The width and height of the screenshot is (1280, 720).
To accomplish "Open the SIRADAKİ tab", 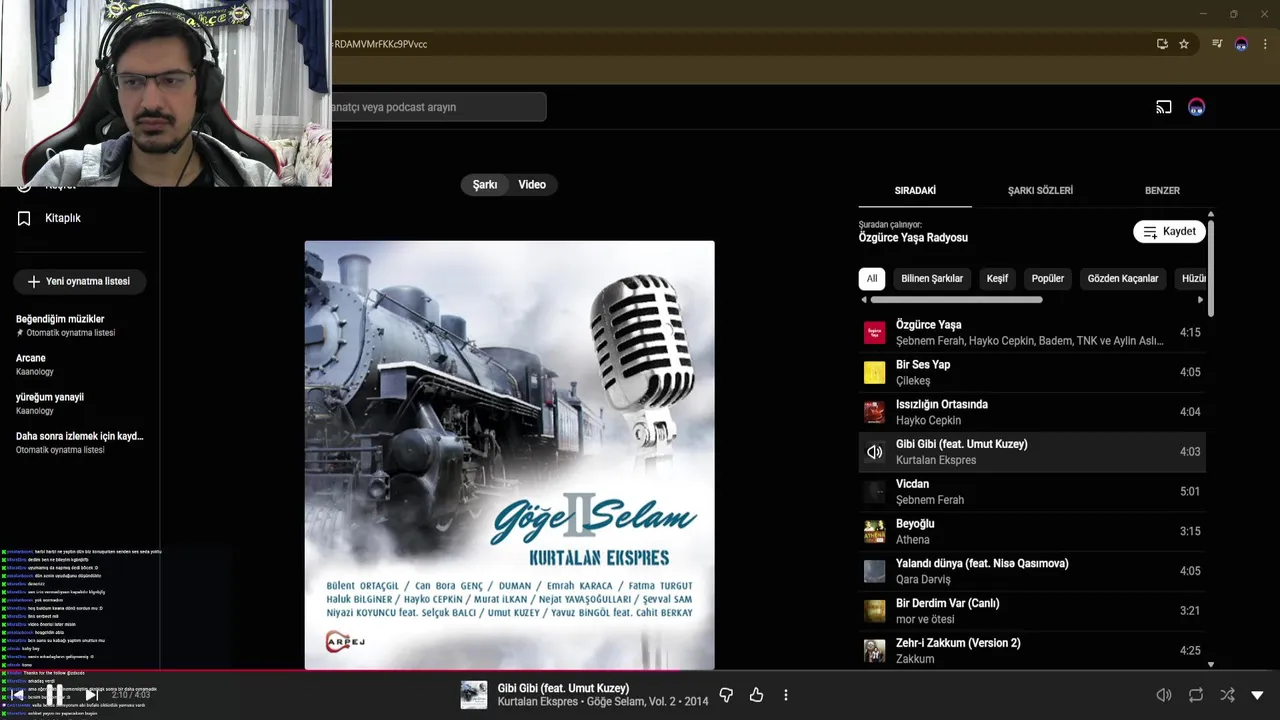I will 915,190.
